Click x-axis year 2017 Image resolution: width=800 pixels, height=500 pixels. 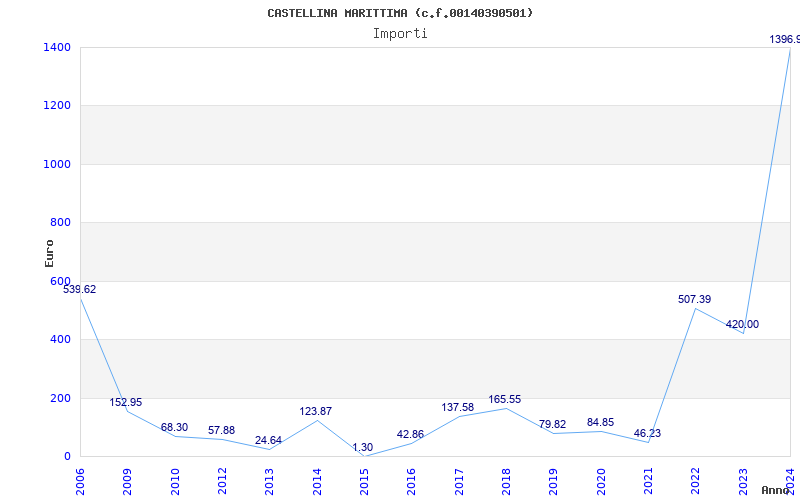(x=459, y=482)
